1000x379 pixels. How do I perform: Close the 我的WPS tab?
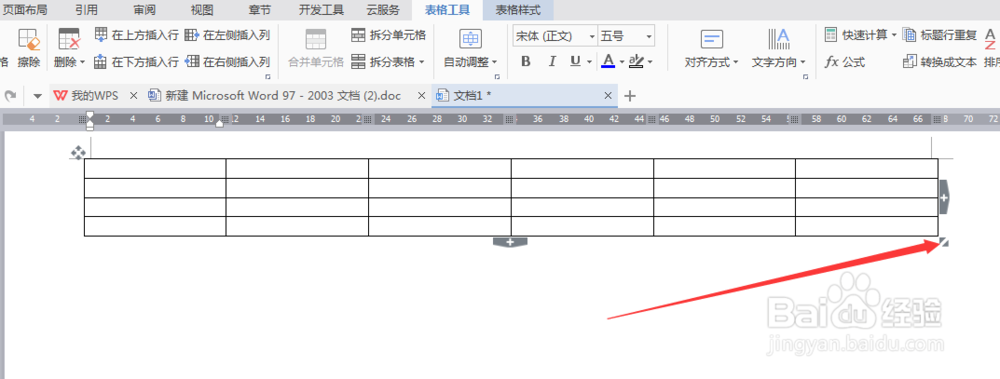(x=133, y=96)
